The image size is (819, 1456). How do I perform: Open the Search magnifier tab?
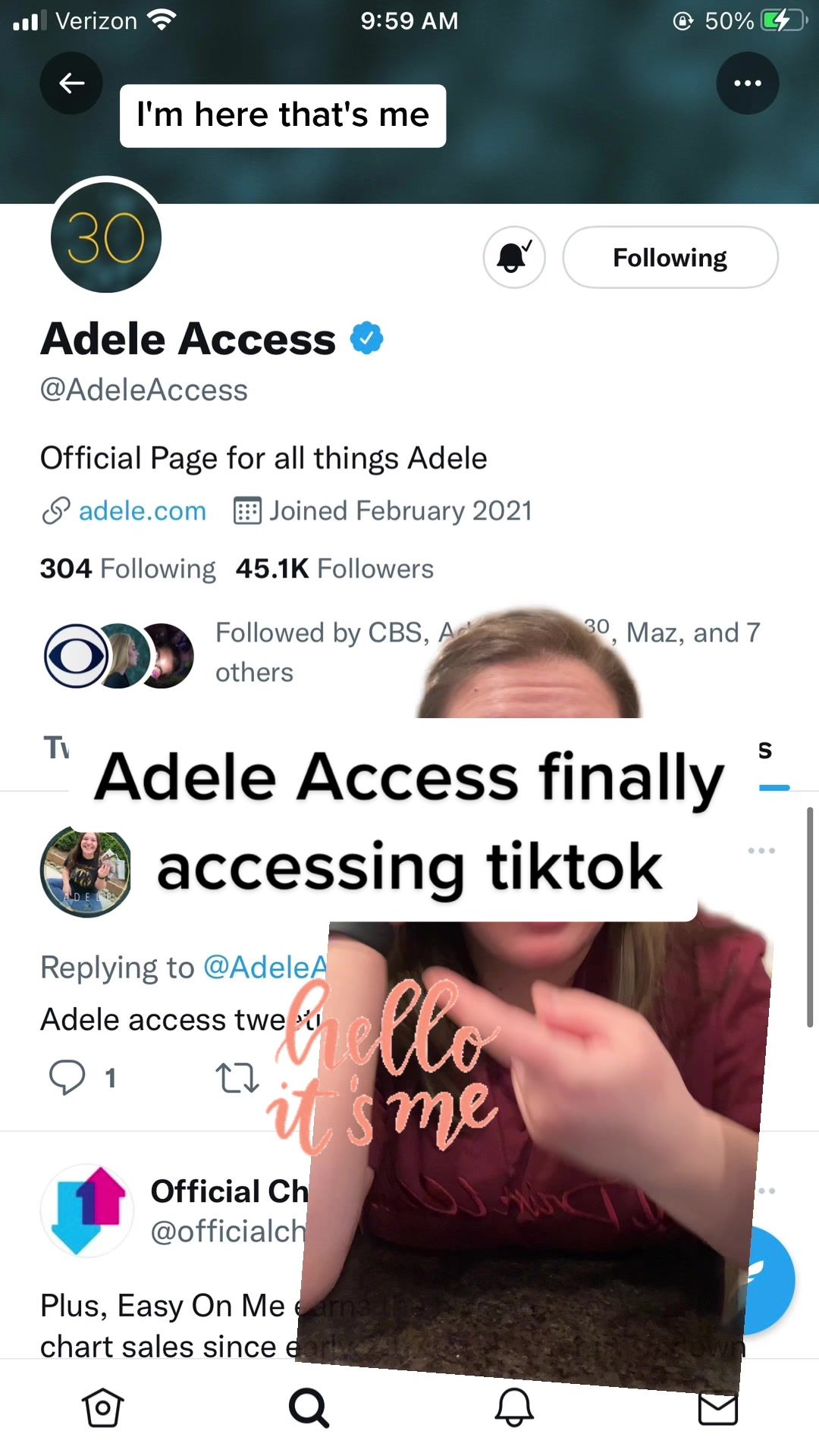pos(309,1408)
